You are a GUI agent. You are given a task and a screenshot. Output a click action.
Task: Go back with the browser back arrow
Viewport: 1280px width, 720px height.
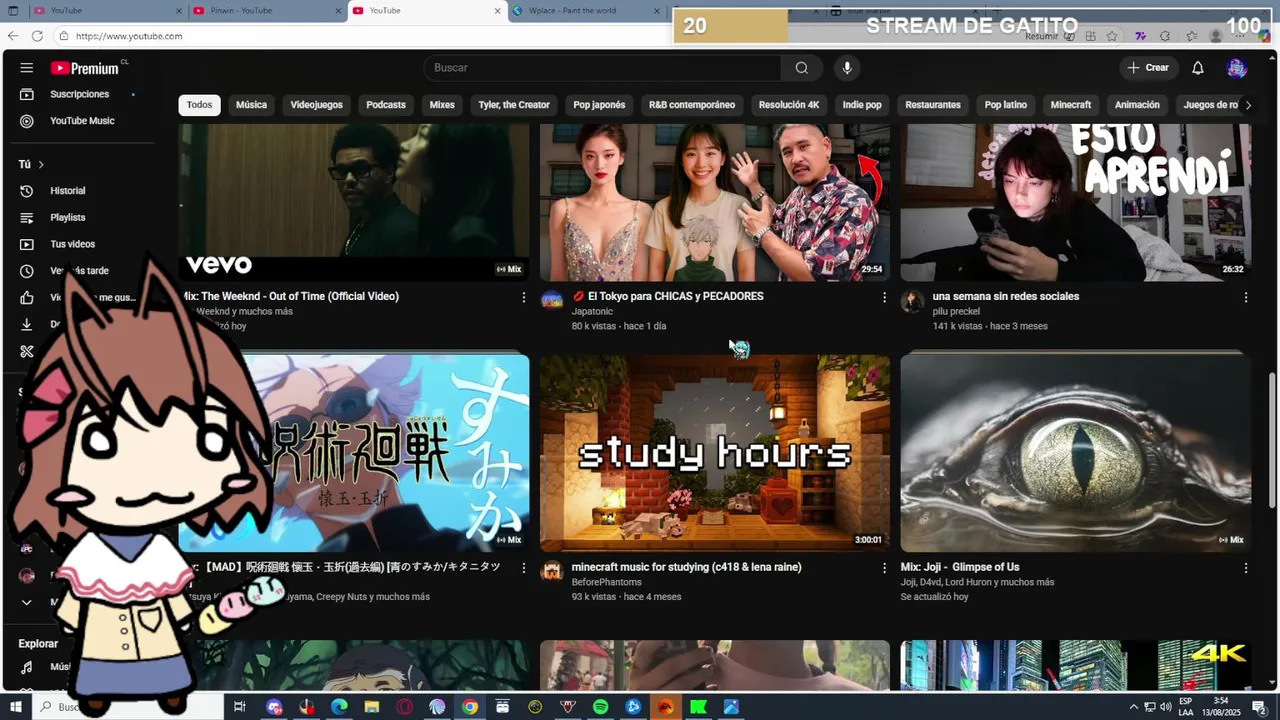coord(13,36)
